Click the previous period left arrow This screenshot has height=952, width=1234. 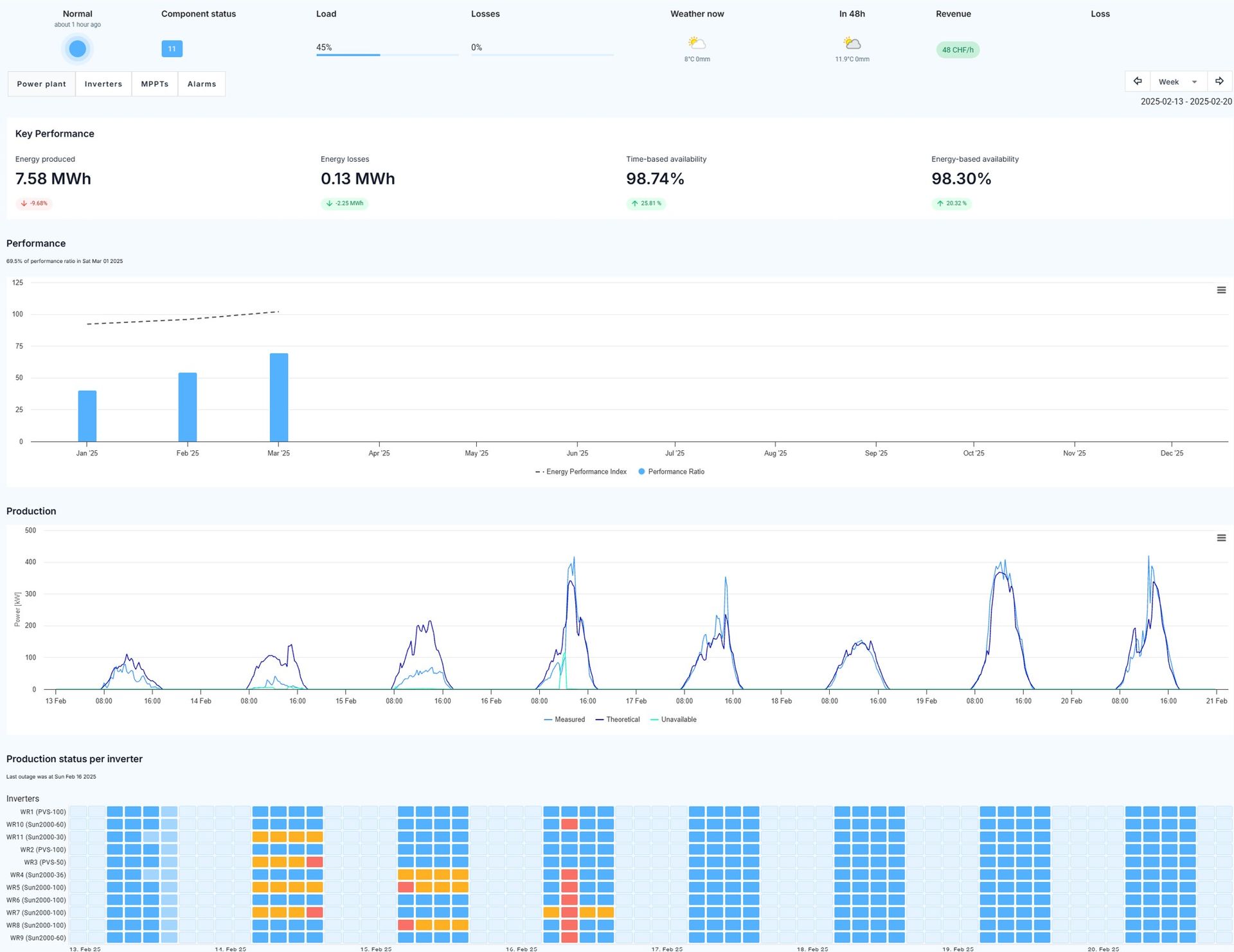coord(1138,82)
